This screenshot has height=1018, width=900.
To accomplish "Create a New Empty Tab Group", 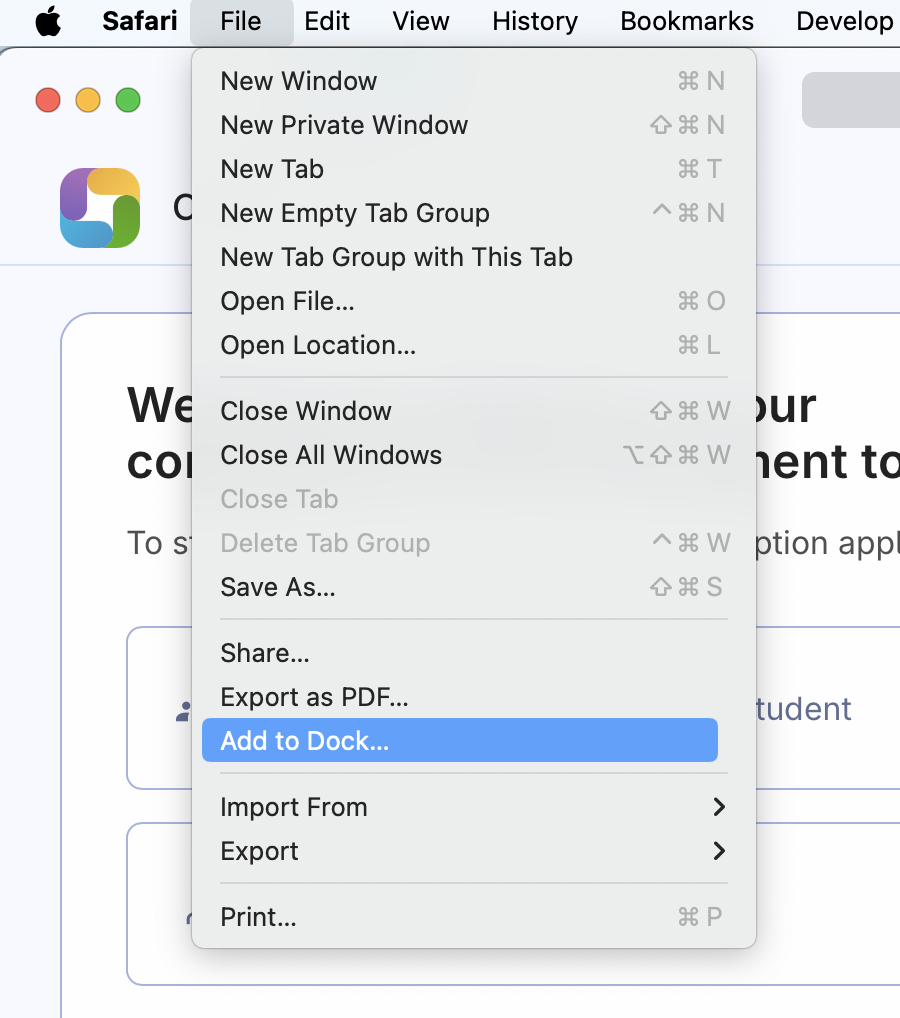I will (355, 213).
